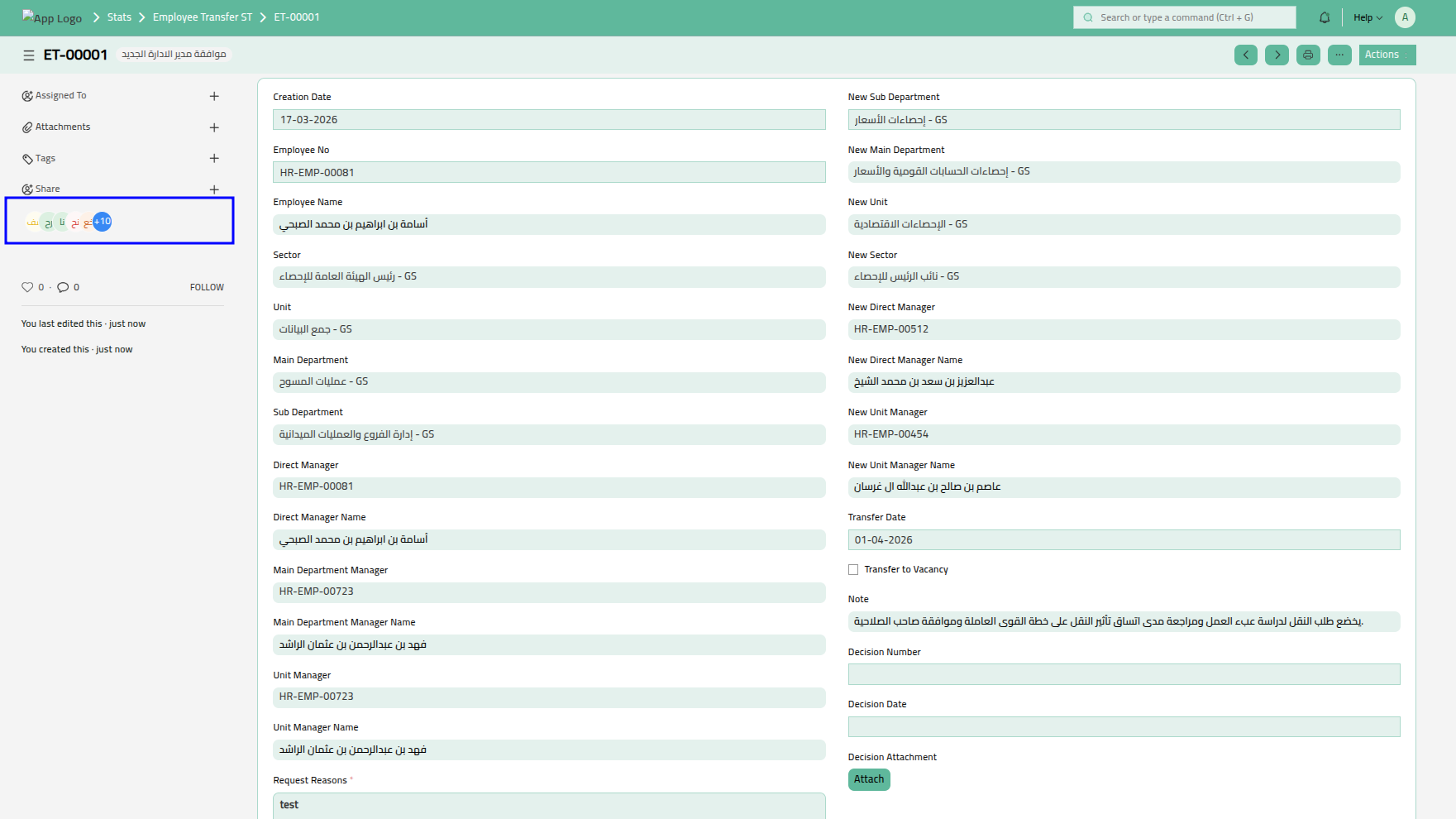Click the print icon
This screenshot has width=1456, height=819.
point(1308,55)
